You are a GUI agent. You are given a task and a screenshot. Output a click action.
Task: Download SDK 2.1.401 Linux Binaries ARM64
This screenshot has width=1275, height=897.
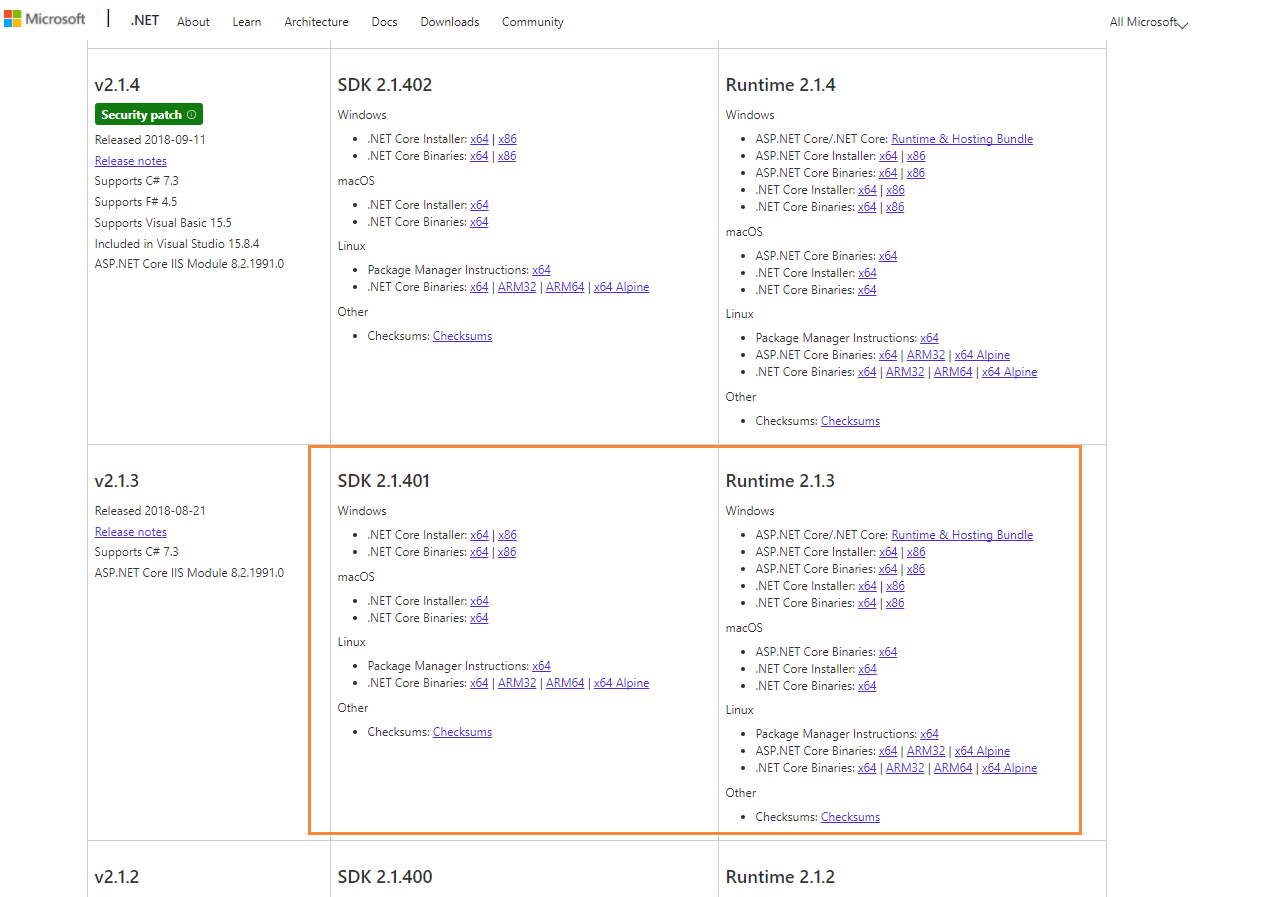pos(565,683)
